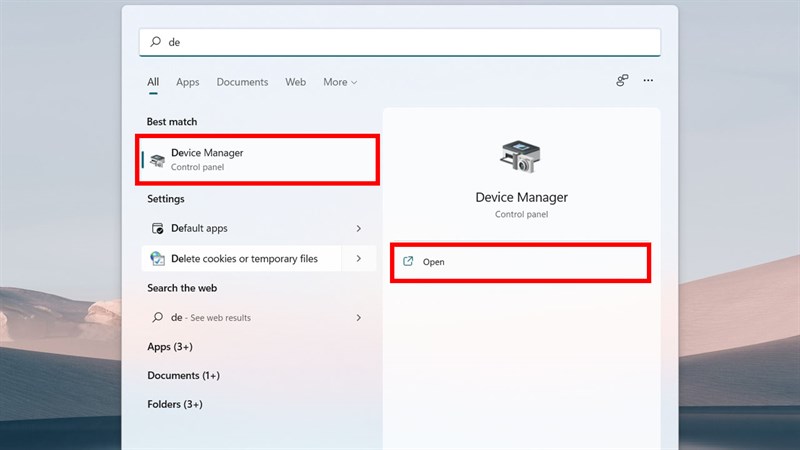Expand the 'de' web results chevron
The width and height of the screenshot is (800, 450).
pos(358,318)
